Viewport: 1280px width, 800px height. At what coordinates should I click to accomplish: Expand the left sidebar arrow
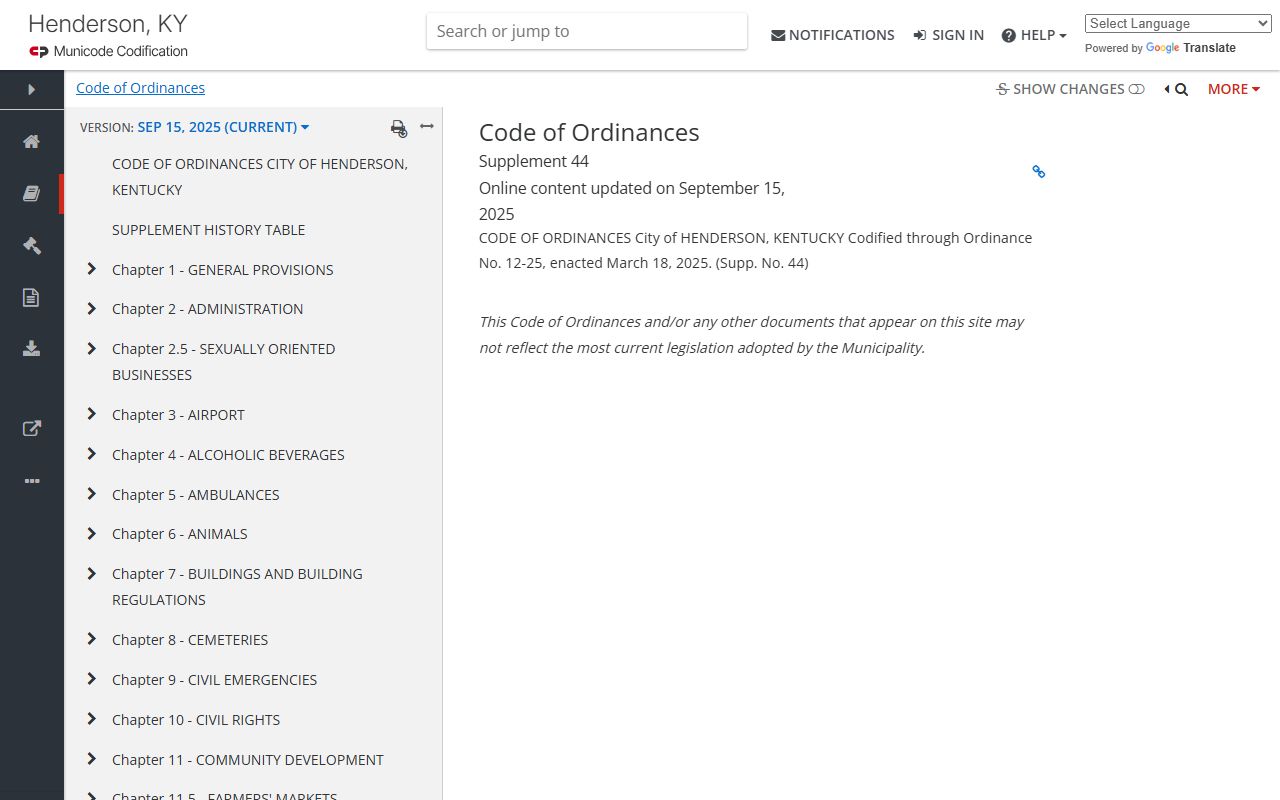tap(32, 90)
